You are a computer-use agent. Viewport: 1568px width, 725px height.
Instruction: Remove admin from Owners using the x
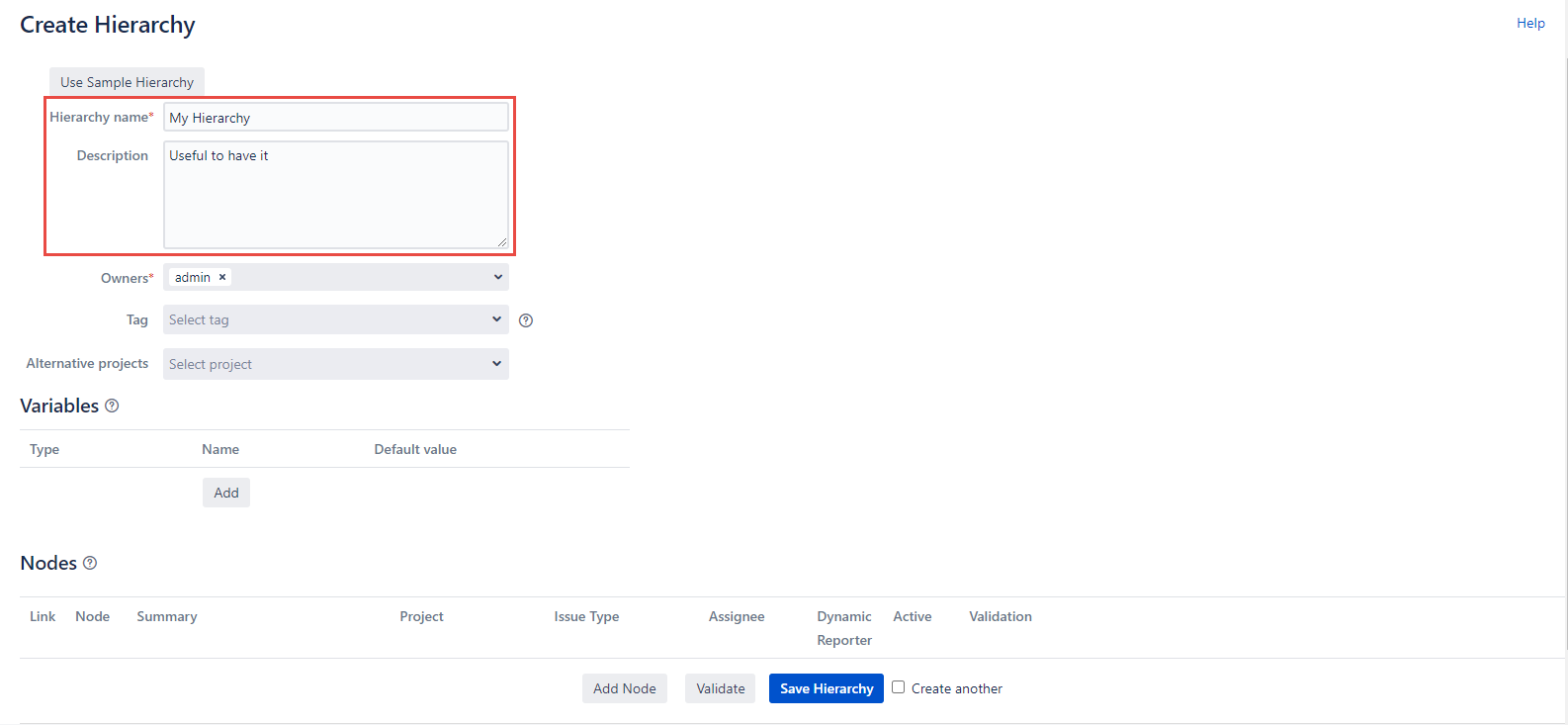click(222, 278)
